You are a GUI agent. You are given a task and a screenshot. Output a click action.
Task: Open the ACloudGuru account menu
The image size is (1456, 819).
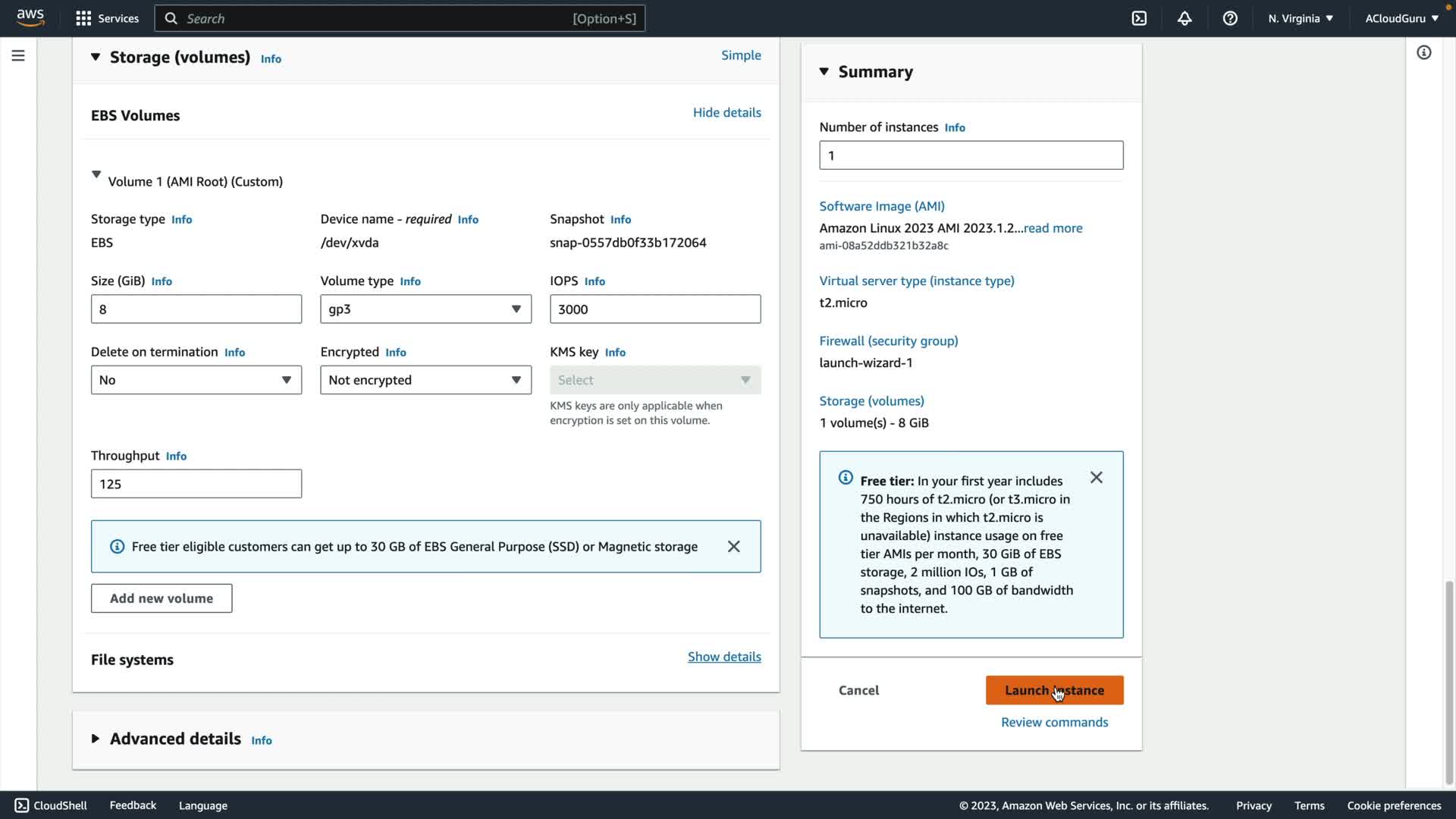click(x=1401, y=18)
